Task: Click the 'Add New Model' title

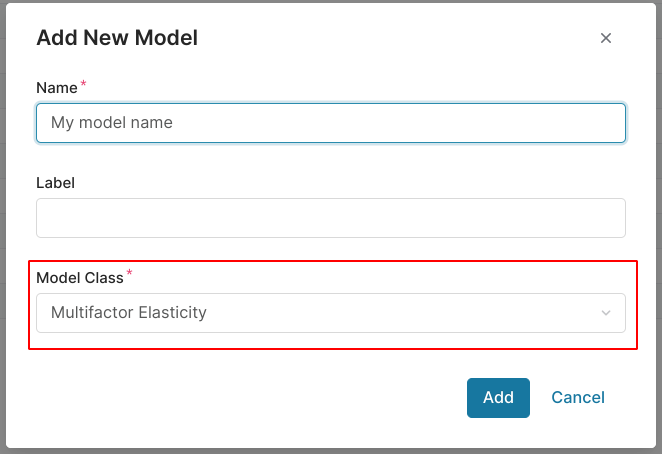Action: coord(117,38)
